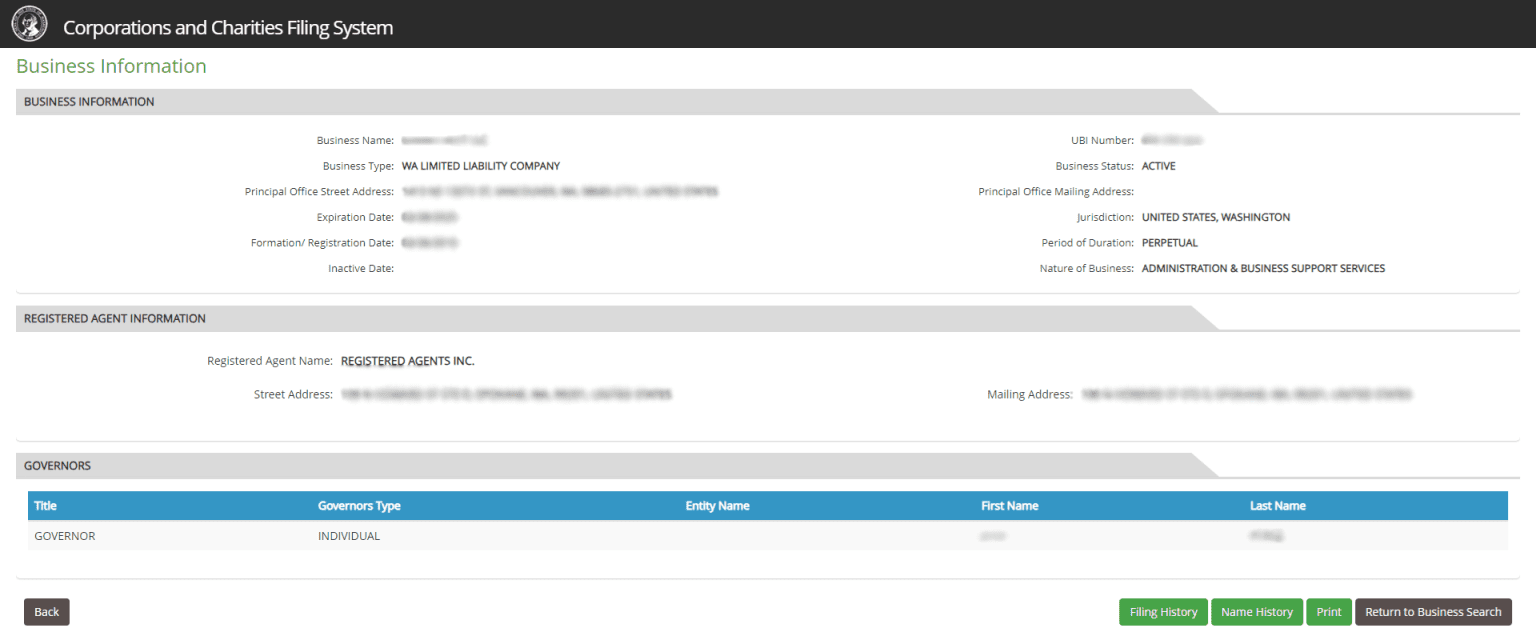The height and width of the screenshot is (632, 1536).
Task: Click the ACTIVE business status value
Action: [x=1158, y=167]
